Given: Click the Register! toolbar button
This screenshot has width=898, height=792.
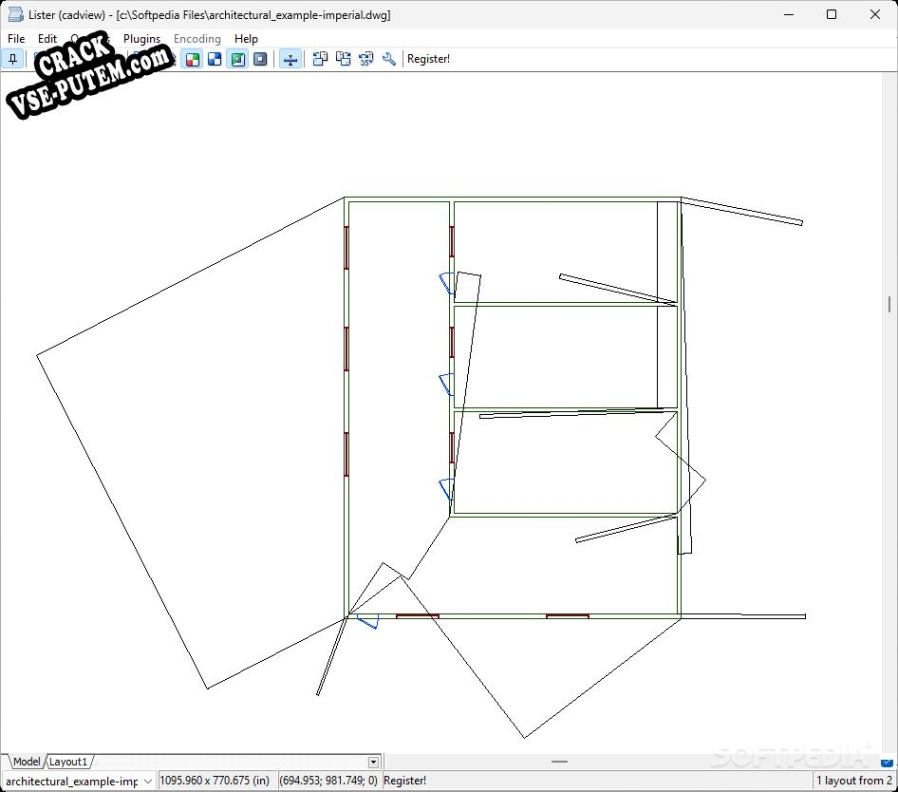Looking at the screenshot, I should 428,59.
